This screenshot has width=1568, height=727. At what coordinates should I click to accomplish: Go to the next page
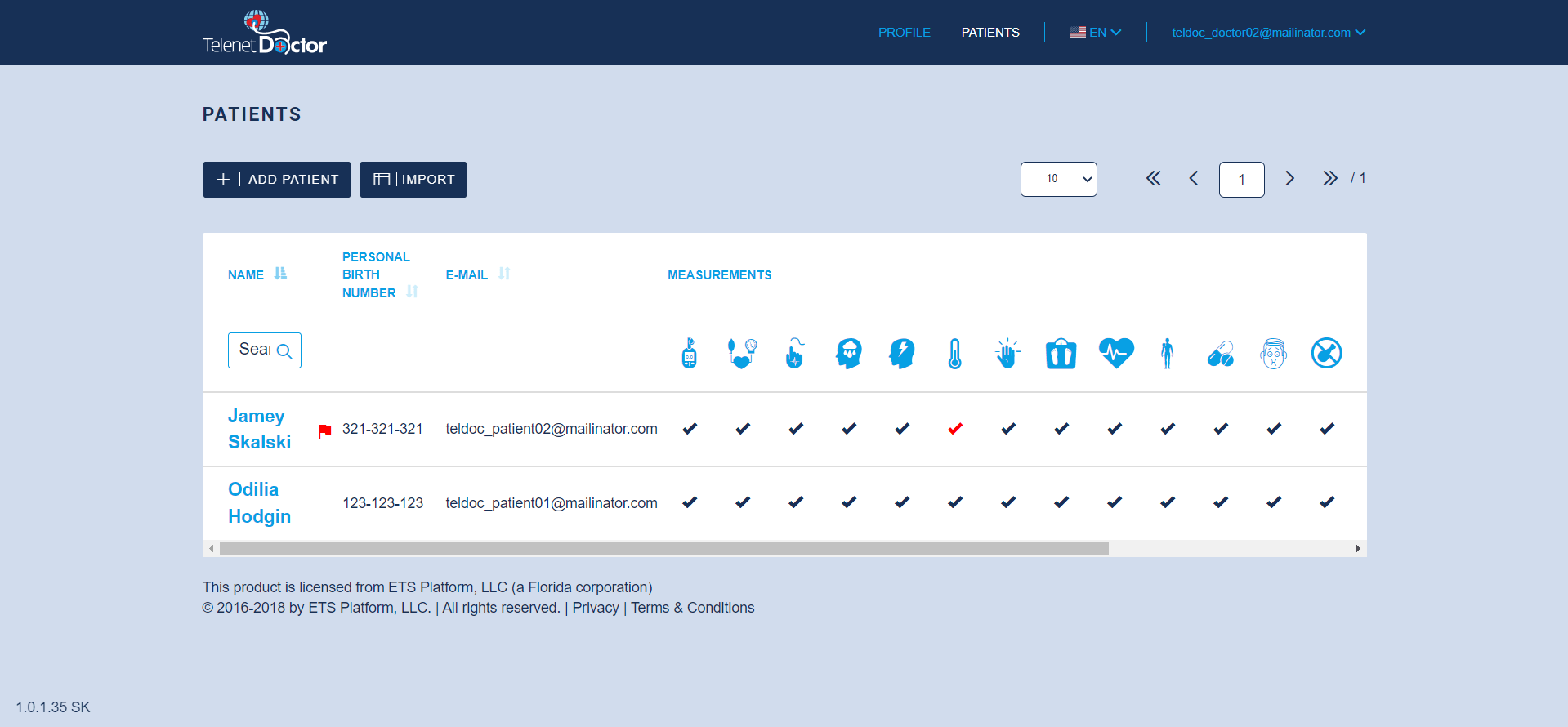[x=1289, y=178]
